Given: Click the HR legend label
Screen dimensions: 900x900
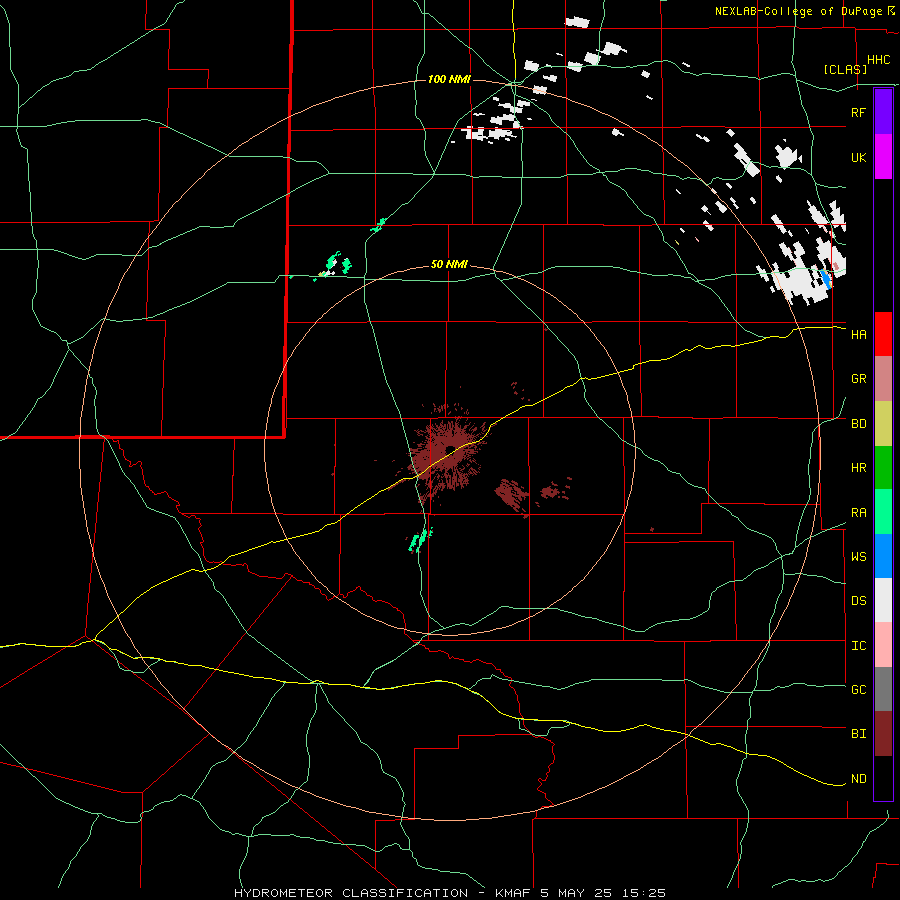Looking at the screenshot, I should click(858, 468).
